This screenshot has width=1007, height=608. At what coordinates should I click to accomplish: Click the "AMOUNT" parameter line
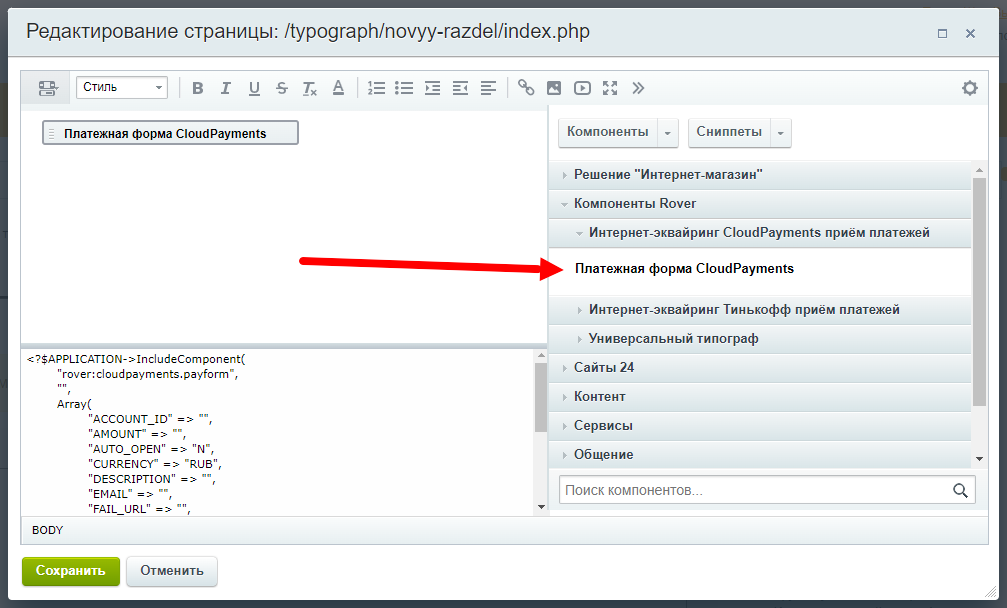point(137,434)
